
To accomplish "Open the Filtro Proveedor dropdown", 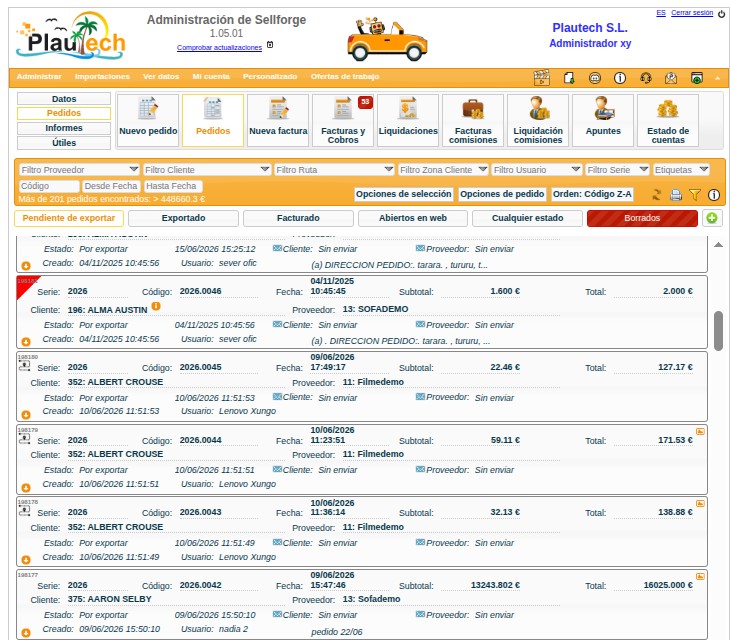I will click(x=79, y=170).
